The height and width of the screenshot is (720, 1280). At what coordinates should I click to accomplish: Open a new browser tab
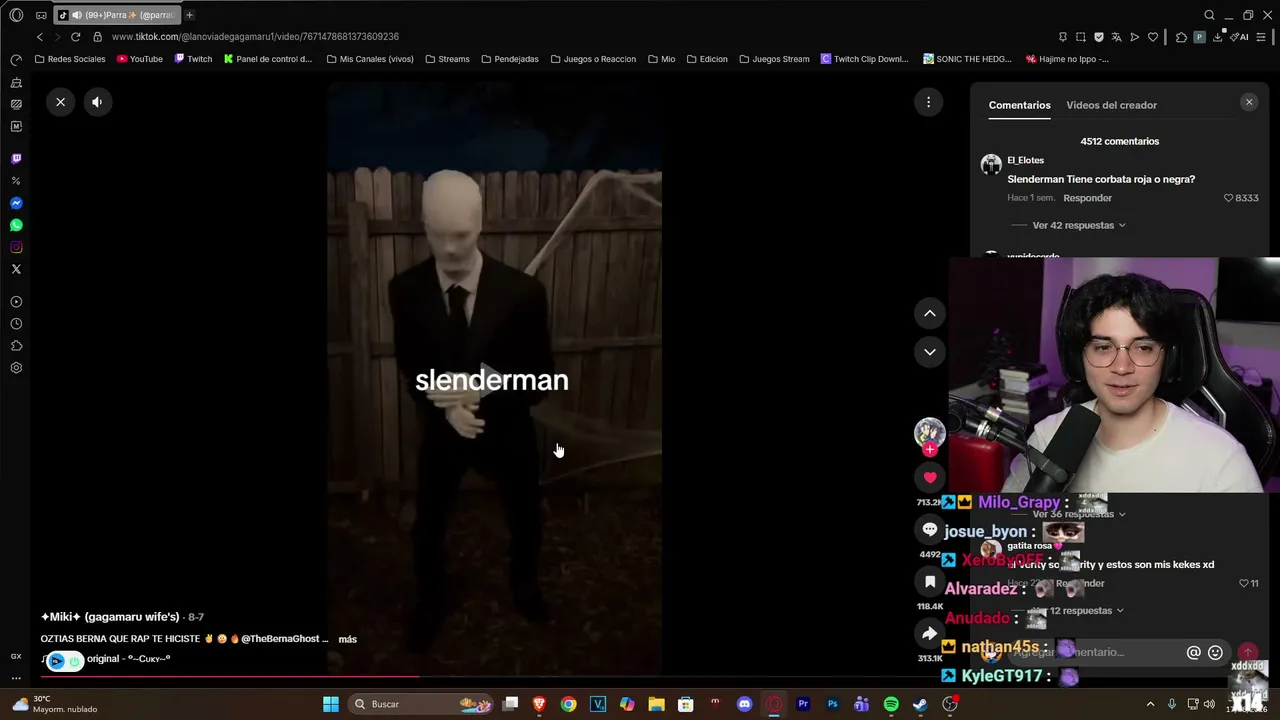pyautogui.click(x=189, y=15)
